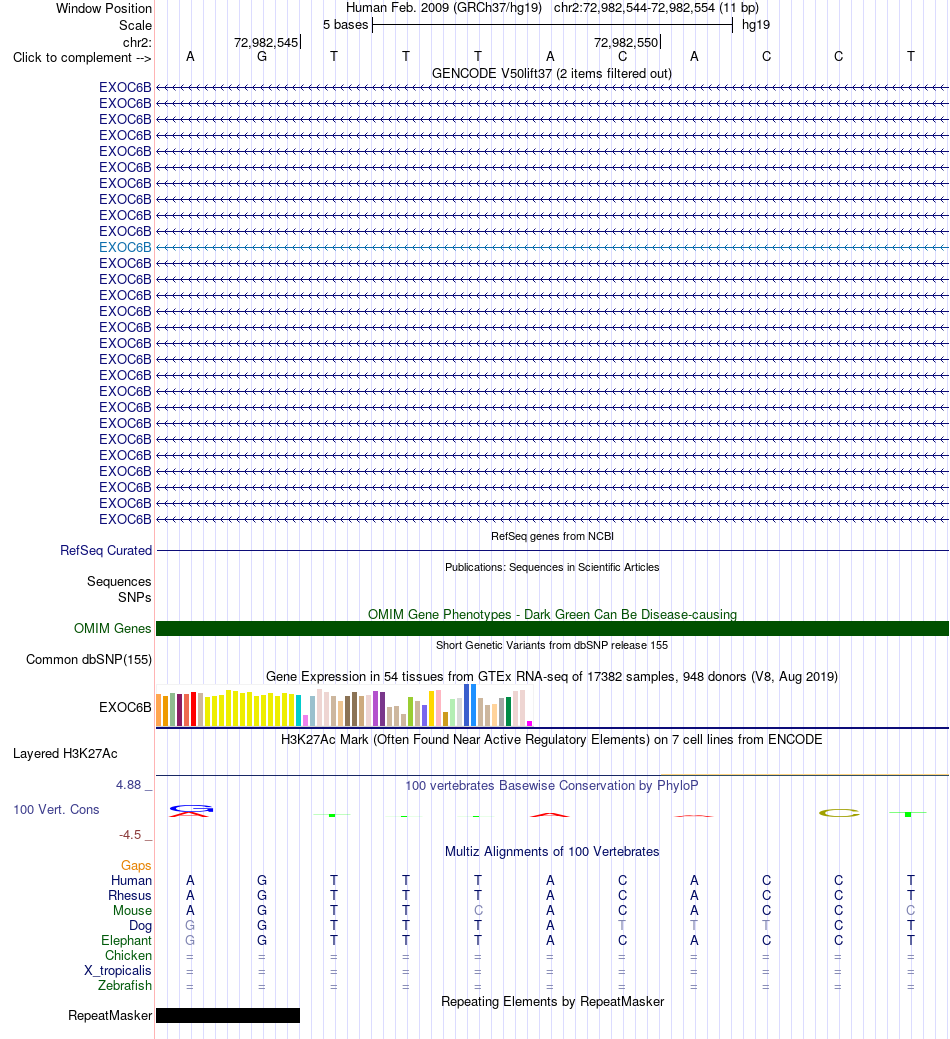Select the 'Chicken' alignment row label
Screen dimensions: 950x1039
(129, 956)
